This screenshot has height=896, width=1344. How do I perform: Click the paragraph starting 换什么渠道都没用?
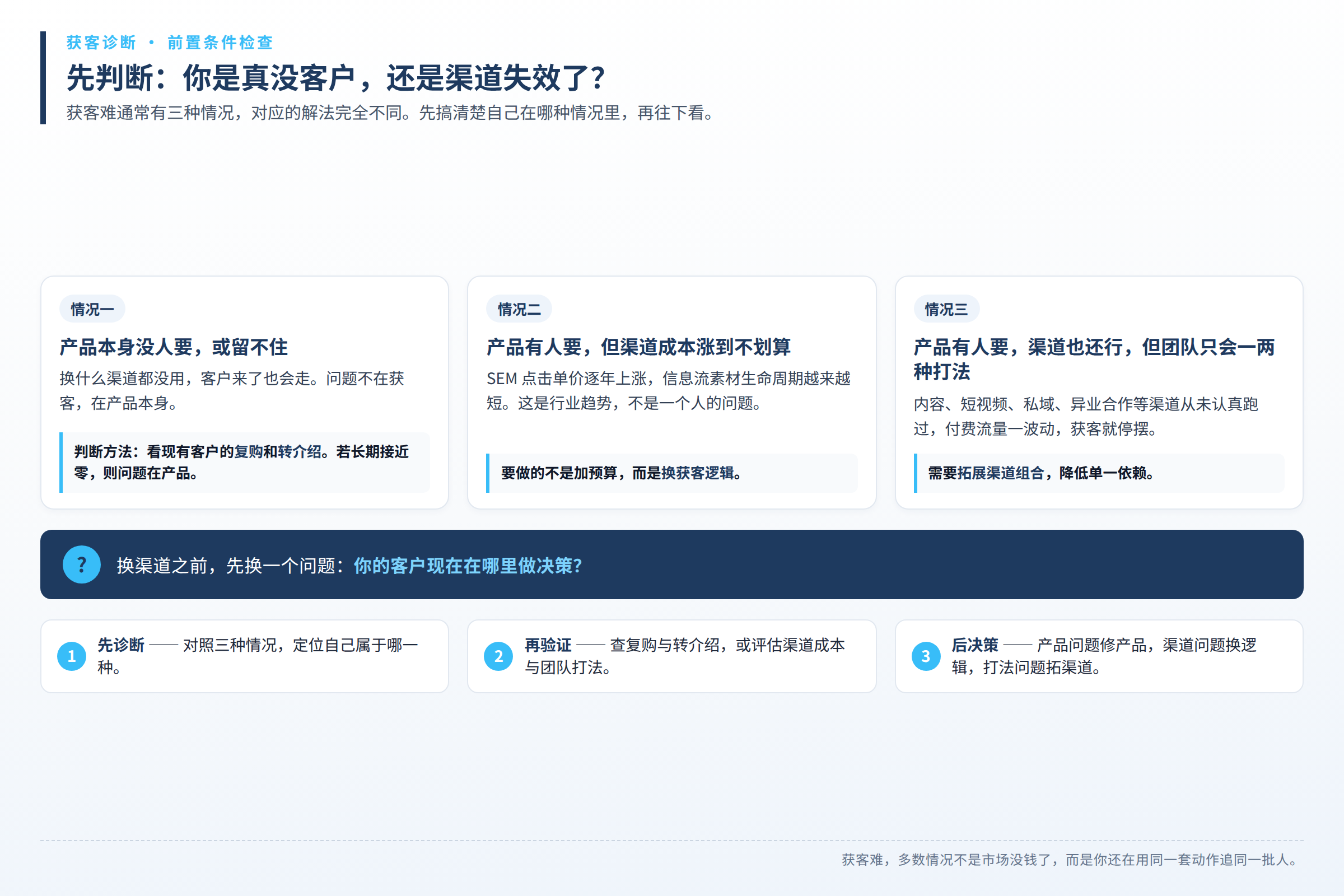tap(231, 391)
